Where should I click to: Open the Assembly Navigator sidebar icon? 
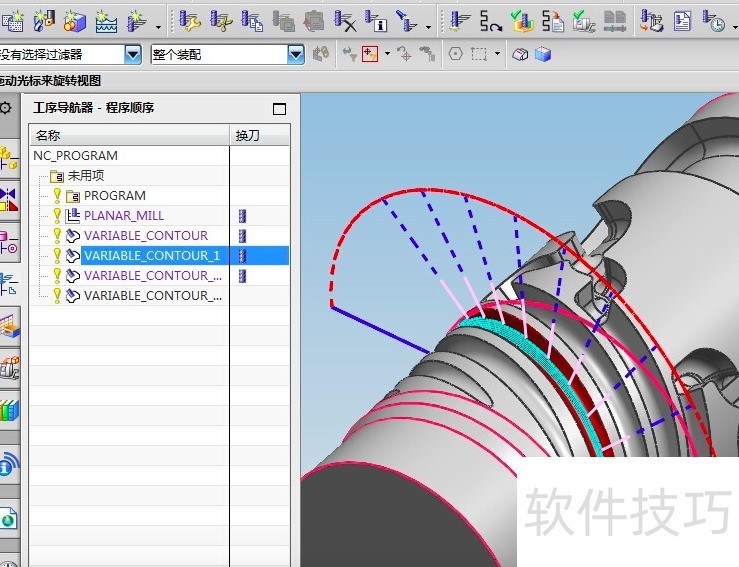click(x=9, y=157)
